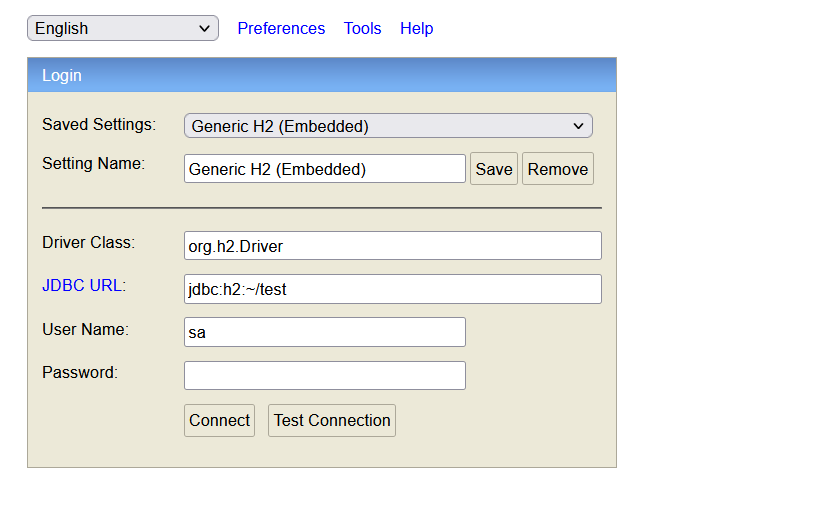Click the User Name label text
Viewport: 831px width, 519px height.
click(85, 329)
